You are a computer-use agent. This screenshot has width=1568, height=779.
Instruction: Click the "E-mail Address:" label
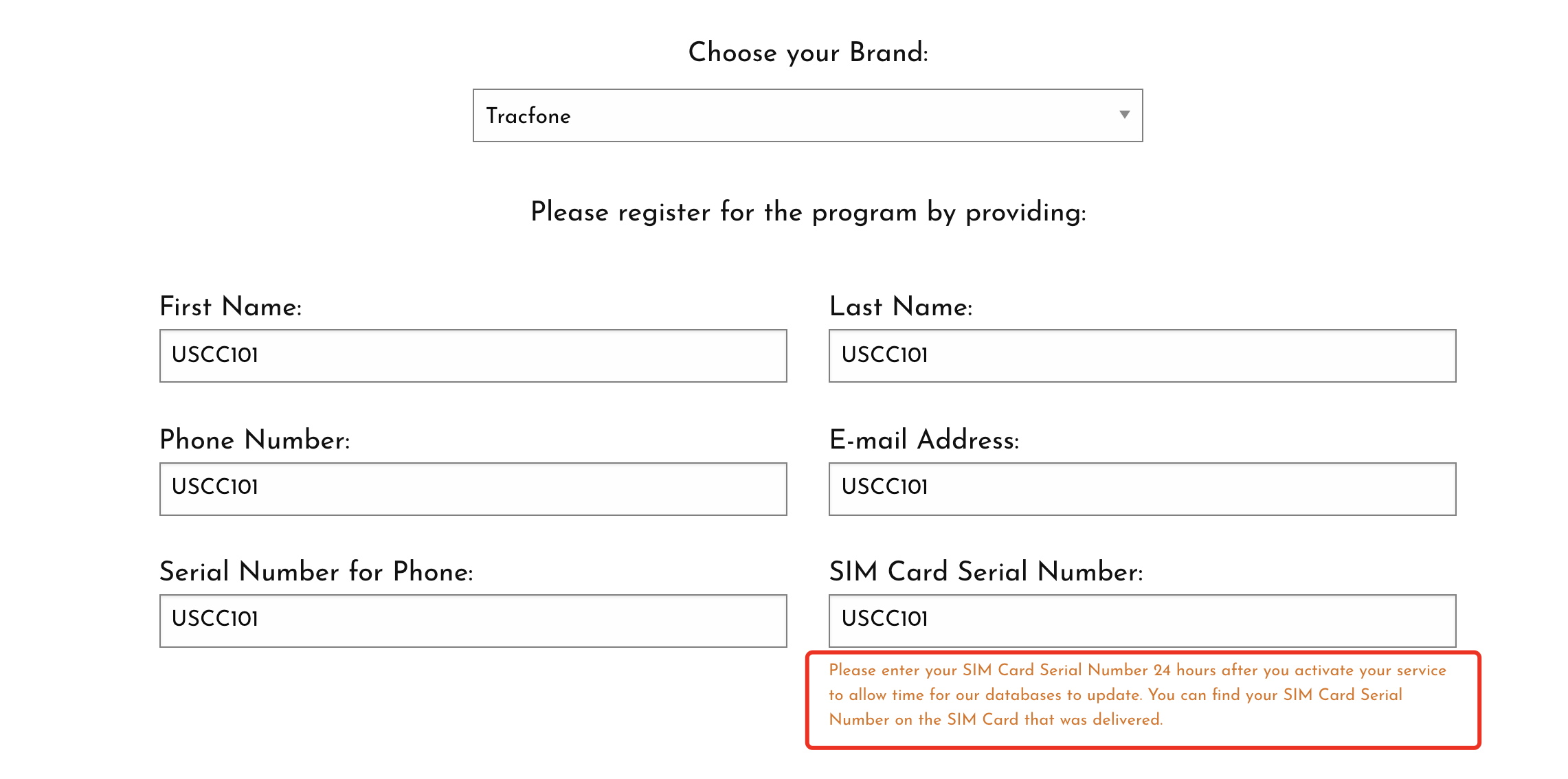click(x=924, y=440)
